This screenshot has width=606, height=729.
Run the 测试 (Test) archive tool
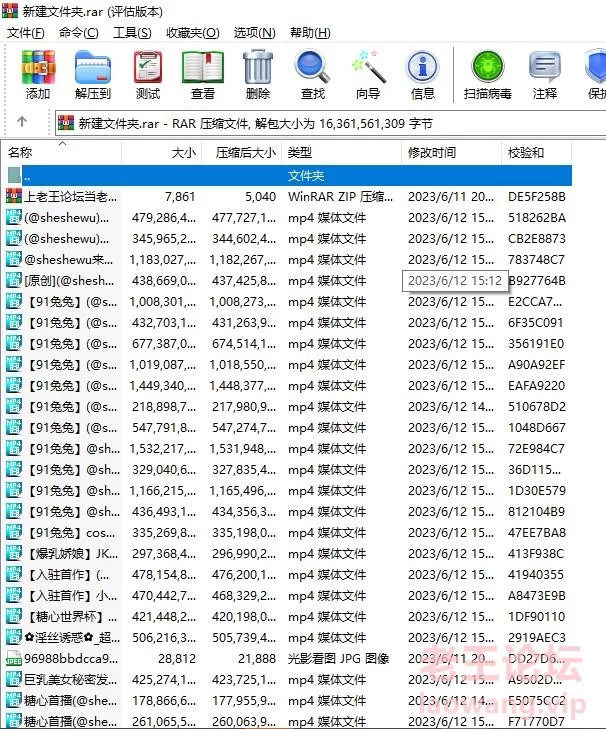coord(148,67)
